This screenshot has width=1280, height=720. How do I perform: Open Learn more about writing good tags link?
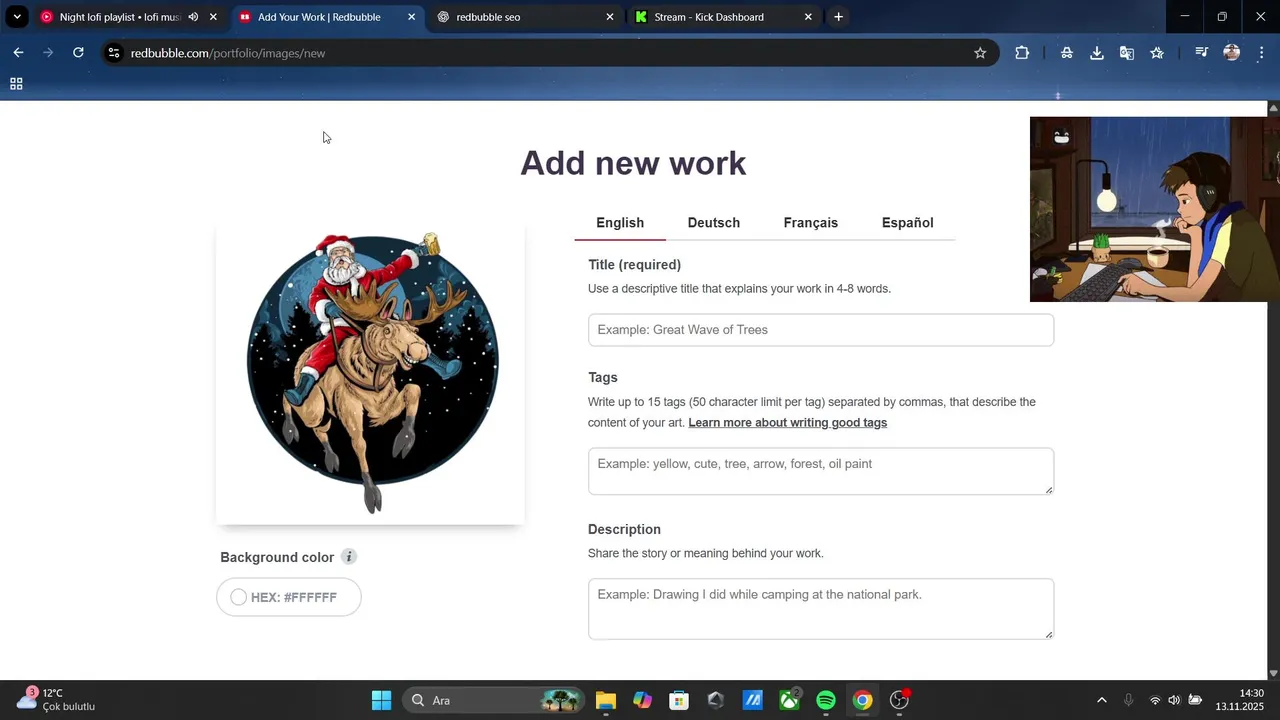pos(788,423)
